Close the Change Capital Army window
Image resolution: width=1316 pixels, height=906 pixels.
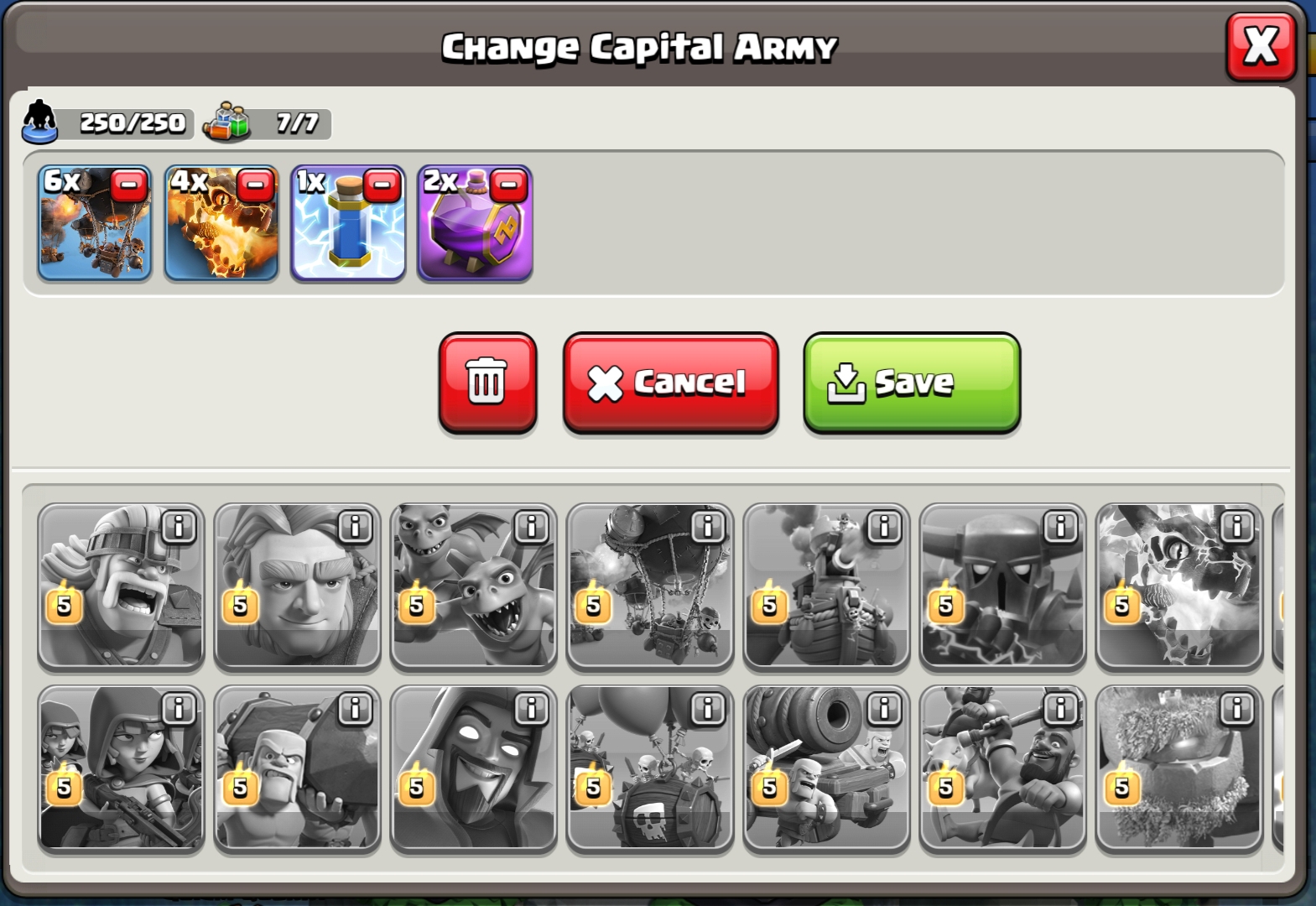1261,47
